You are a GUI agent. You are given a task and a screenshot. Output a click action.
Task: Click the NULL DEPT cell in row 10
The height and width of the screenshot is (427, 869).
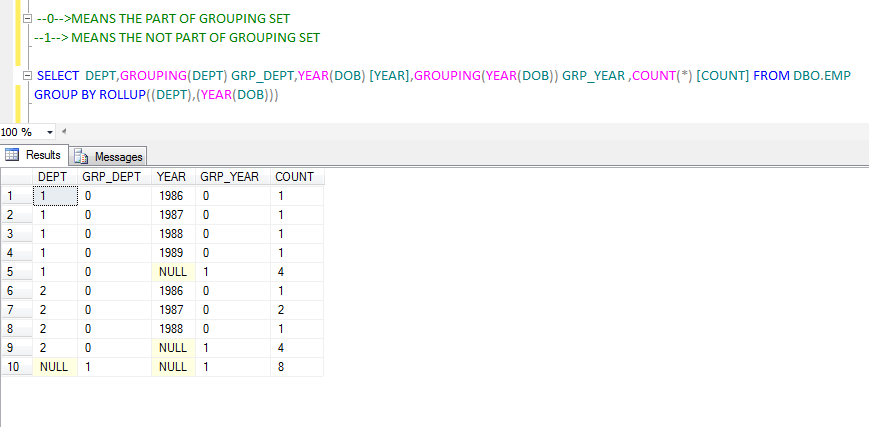click(54, 367)
